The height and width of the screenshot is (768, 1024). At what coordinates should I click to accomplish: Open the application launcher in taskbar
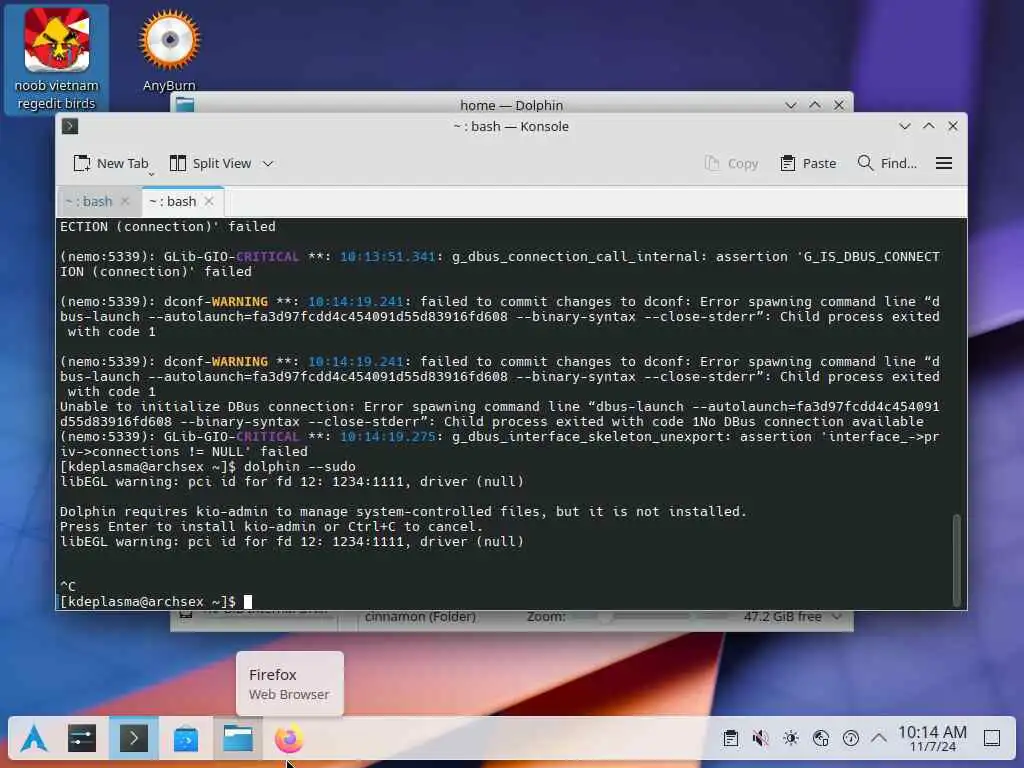[34, 739]
